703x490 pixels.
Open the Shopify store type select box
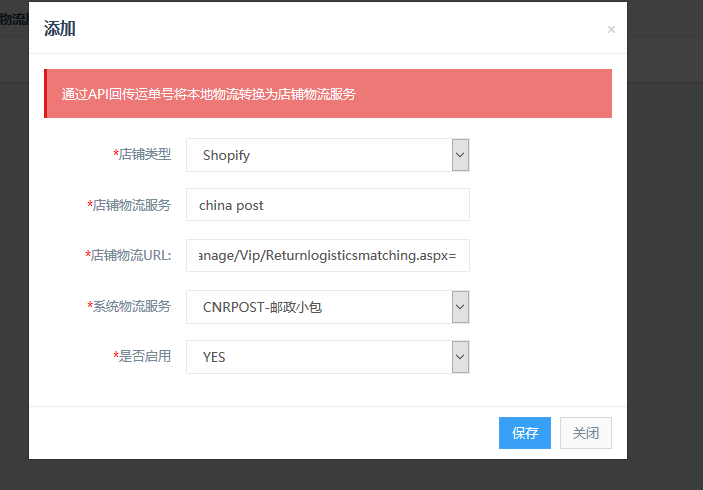328,155
